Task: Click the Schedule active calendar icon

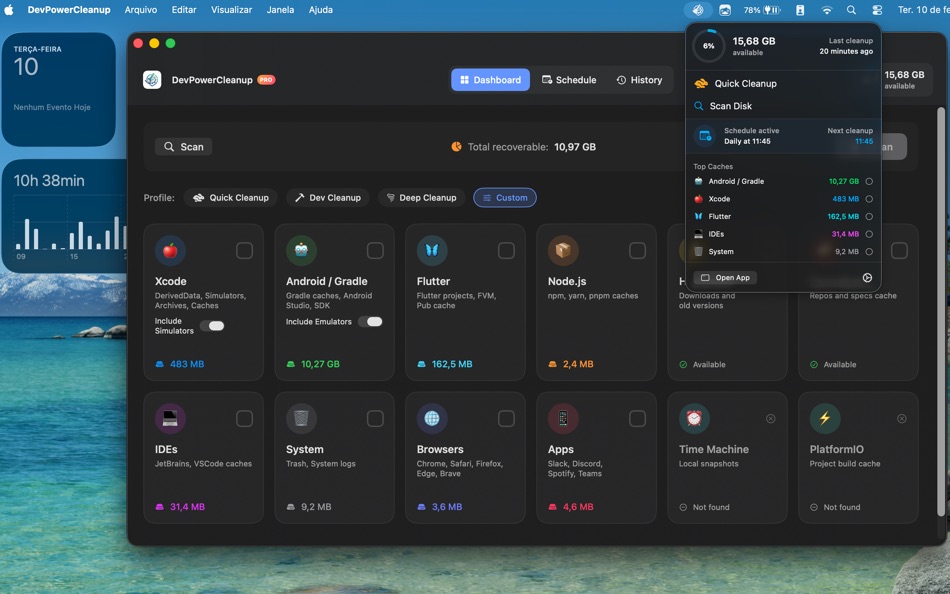Action: (705, 136)
